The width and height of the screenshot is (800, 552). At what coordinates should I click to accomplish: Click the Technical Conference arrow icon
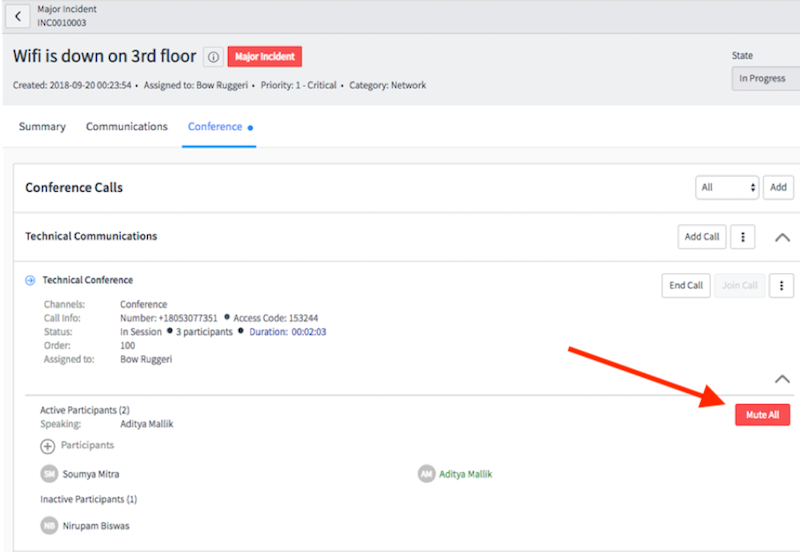(30, 280)
